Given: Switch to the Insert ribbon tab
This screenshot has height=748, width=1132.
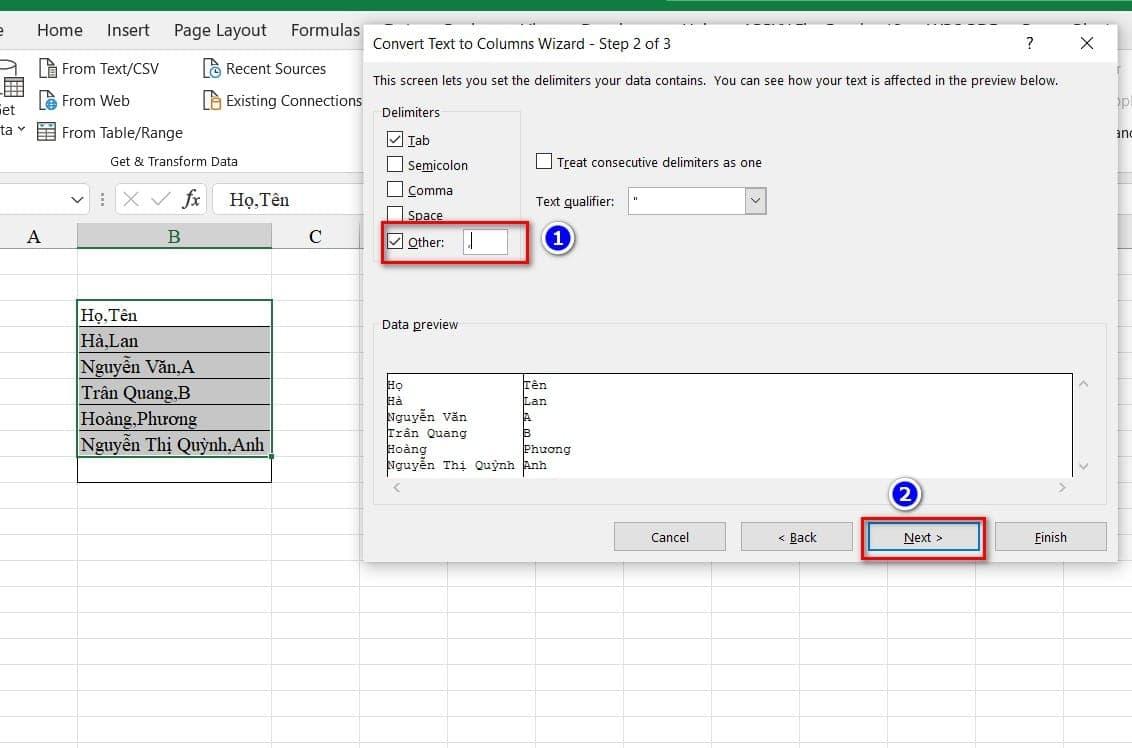Looking at the screenshot, I should click(x=128, y=30).
